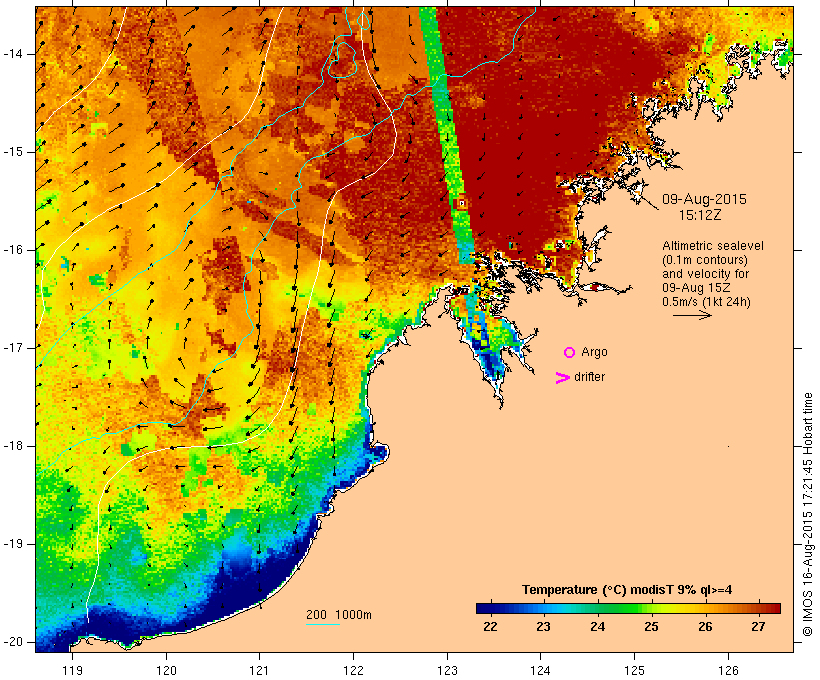Click the temperature color bar
Screen dimensions: 820x680
pos(628,608)
